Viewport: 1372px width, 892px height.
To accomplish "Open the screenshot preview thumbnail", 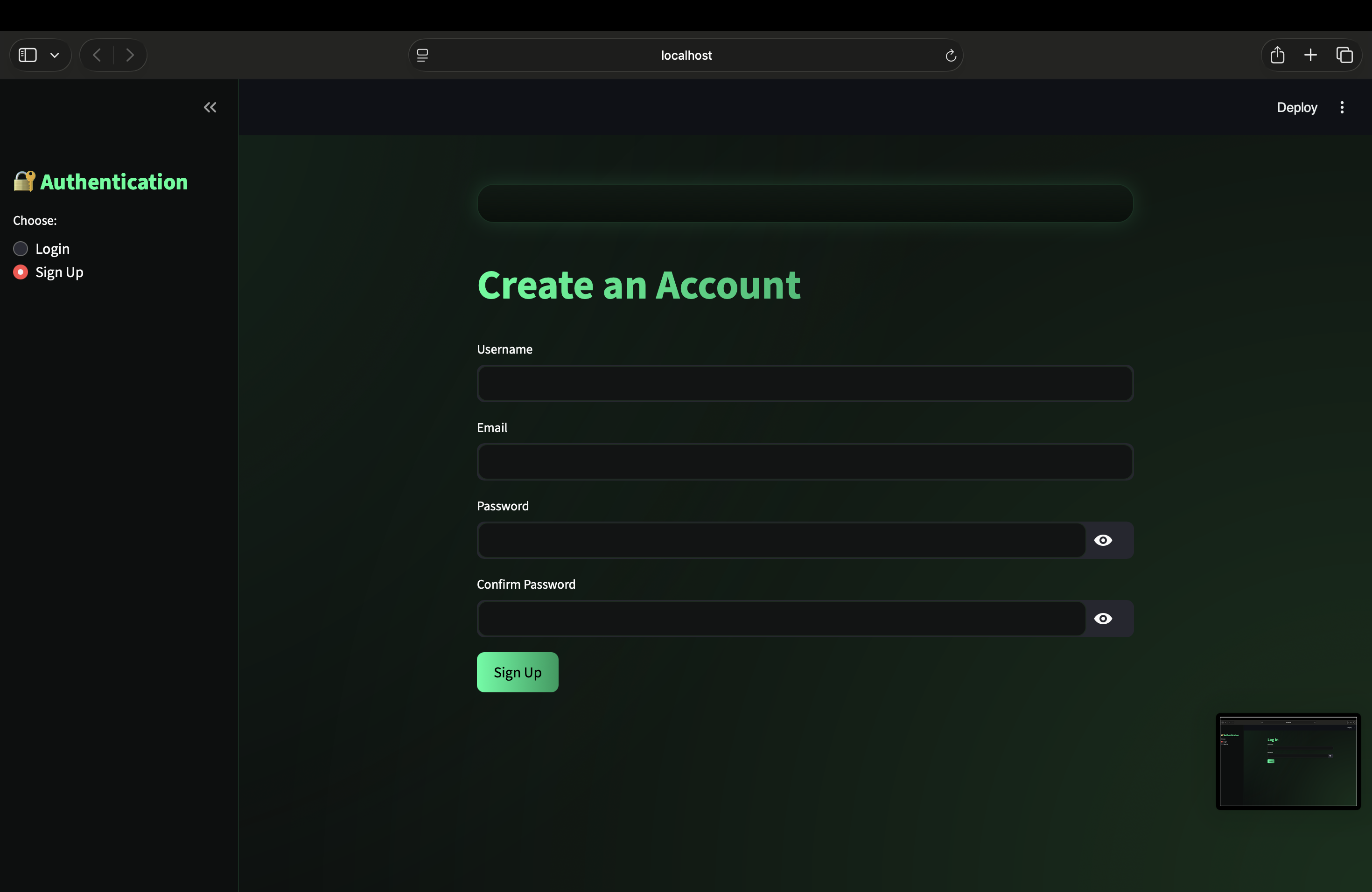I will 1288,761.
